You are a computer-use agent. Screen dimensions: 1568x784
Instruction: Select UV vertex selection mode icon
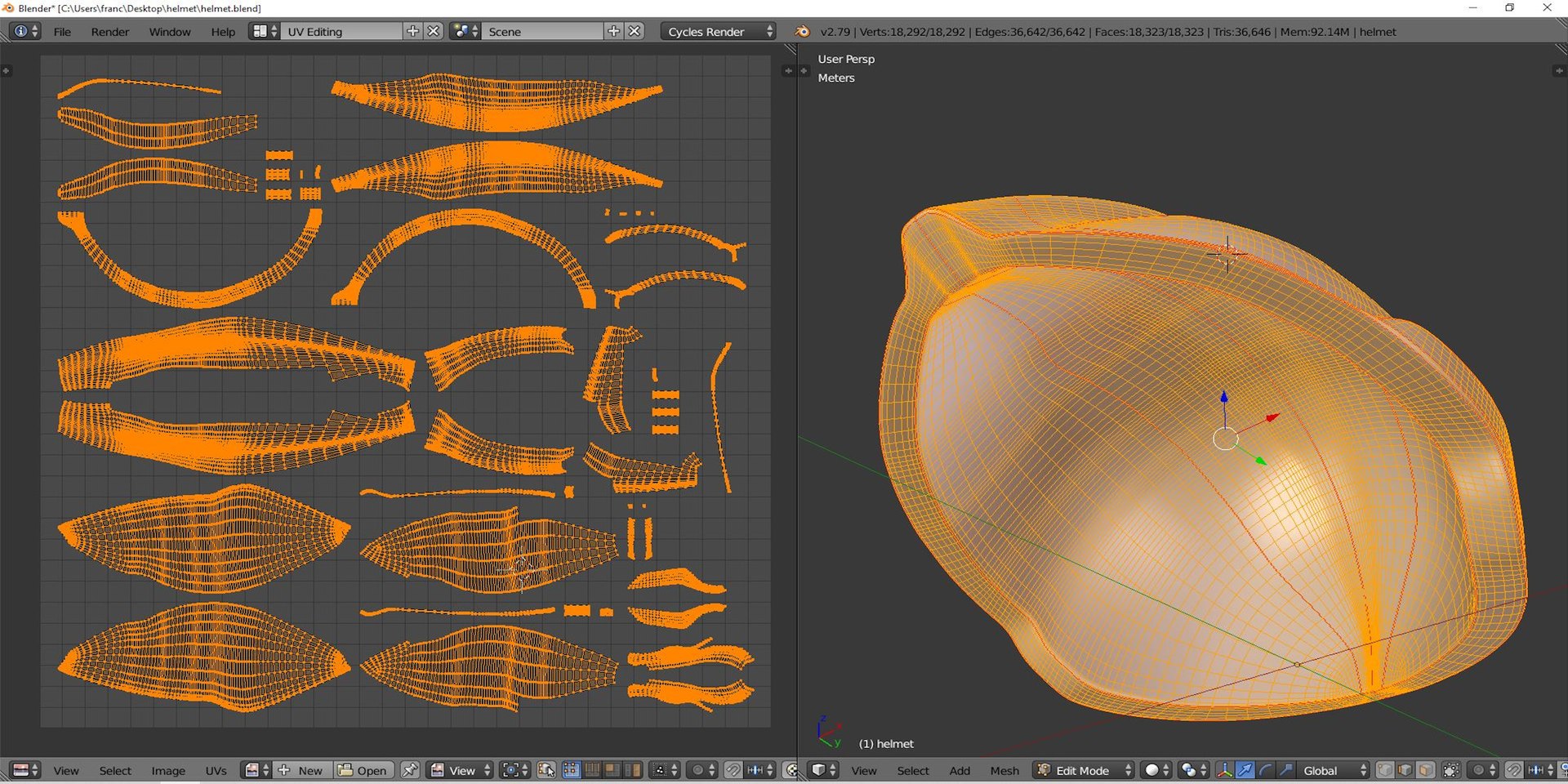[572, 770]
